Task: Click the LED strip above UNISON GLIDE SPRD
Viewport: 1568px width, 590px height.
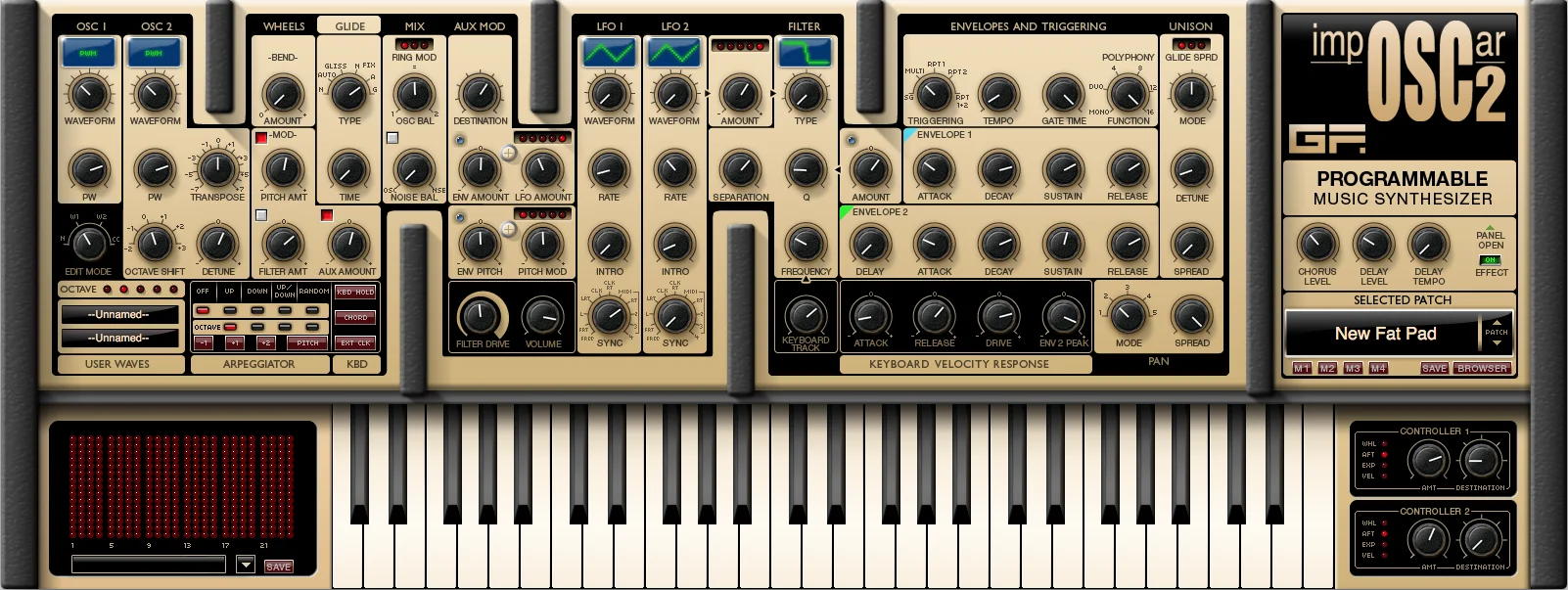Action: click(1191, 45)
